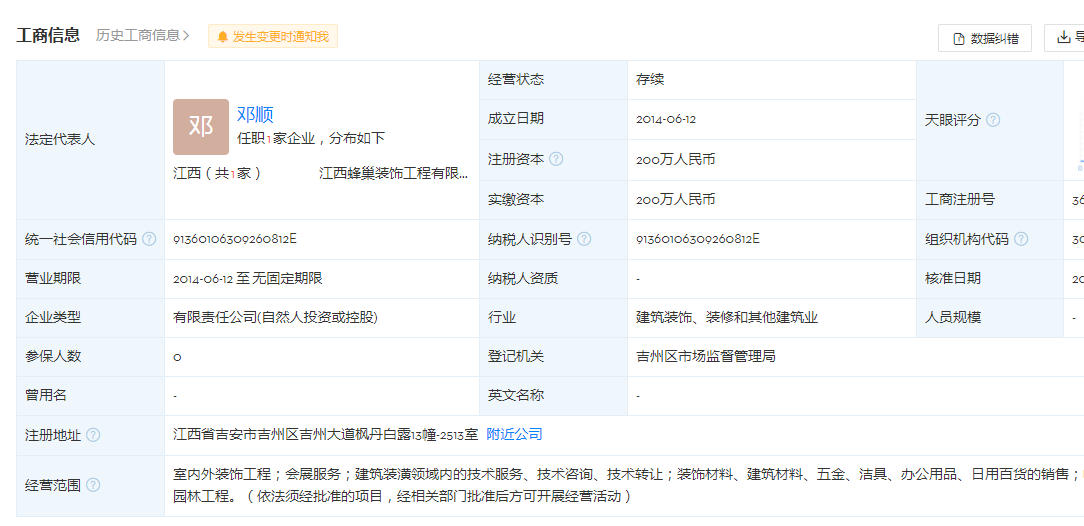Image resolution: width=1084 pixels, height=526 pixels.
Task: Open legal representative 邓顺's profile link
Action: 255,114
